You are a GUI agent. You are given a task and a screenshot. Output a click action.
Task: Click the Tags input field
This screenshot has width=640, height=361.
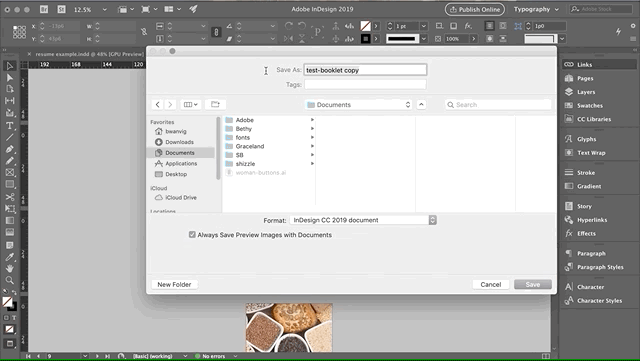pos(365,85)
